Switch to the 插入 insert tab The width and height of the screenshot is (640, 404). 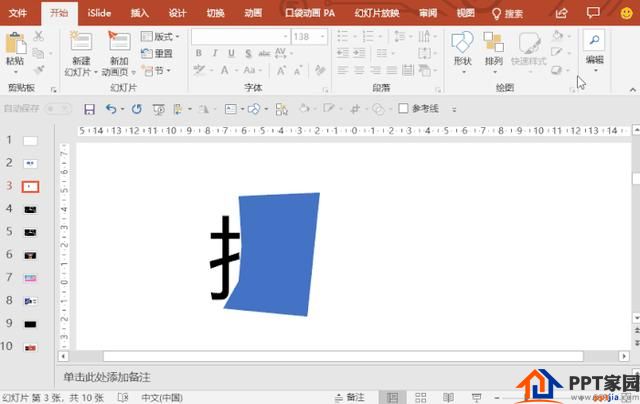point(140,13)
